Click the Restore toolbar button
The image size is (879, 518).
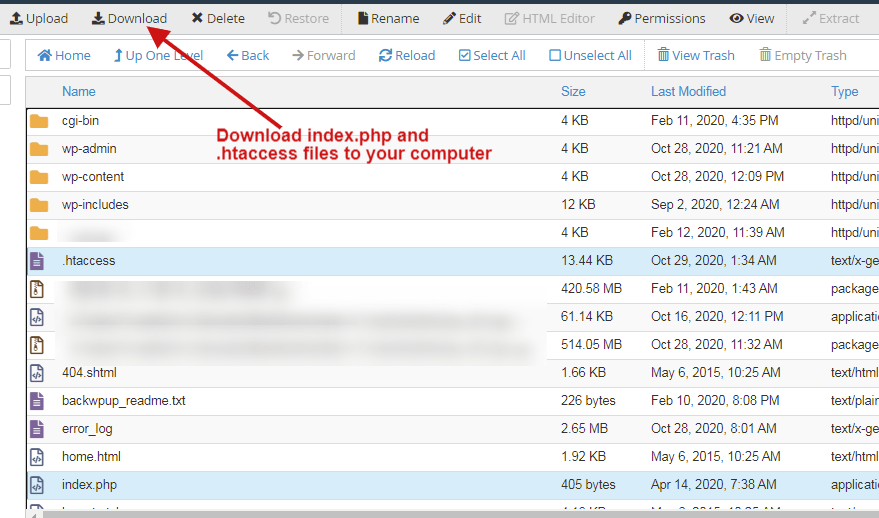click(298, 18)
